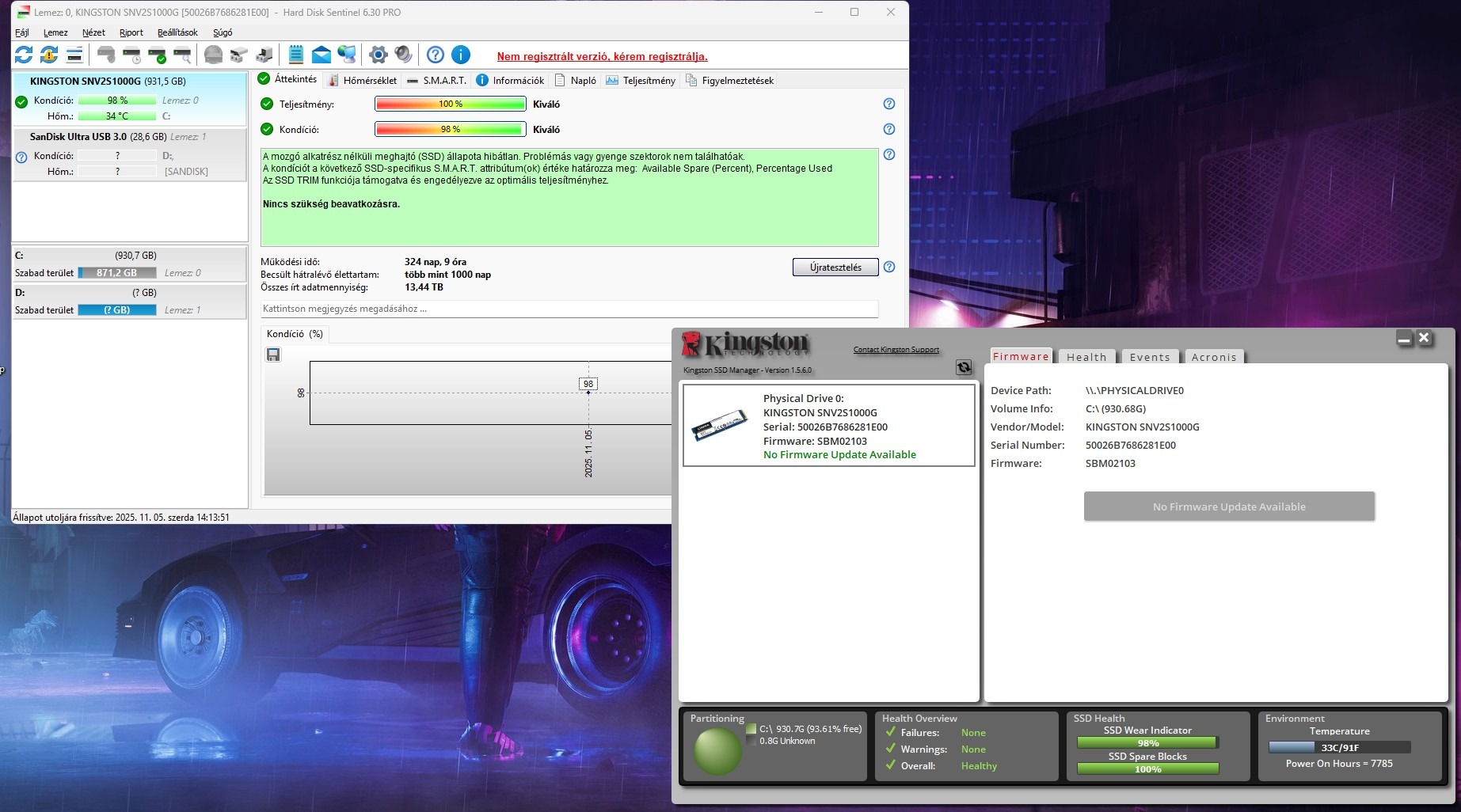Viewport: 1461px width, 812px height.
Task: Open the Health tab in Kingston SSD Manager
Action: (x=1086, y=357)
